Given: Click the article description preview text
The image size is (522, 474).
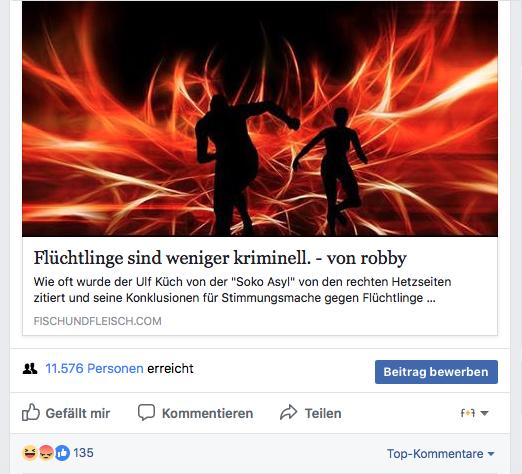Looking at the screenshot, I should pyautogui.click(x=242, y=290).
